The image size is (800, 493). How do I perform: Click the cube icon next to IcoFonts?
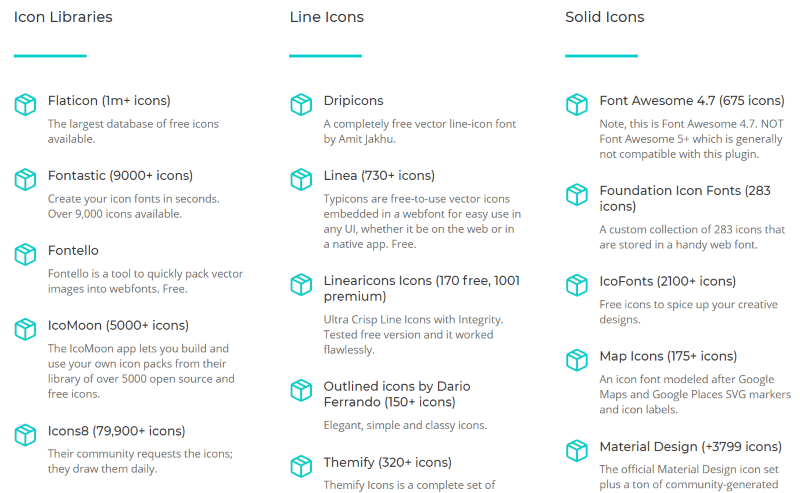coord(577,285)
